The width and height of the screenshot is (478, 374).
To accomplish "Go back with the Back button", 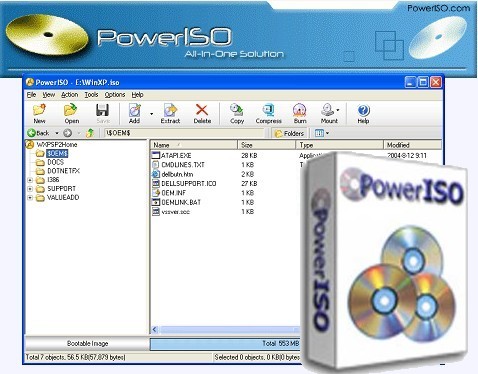I will [38, 133].
